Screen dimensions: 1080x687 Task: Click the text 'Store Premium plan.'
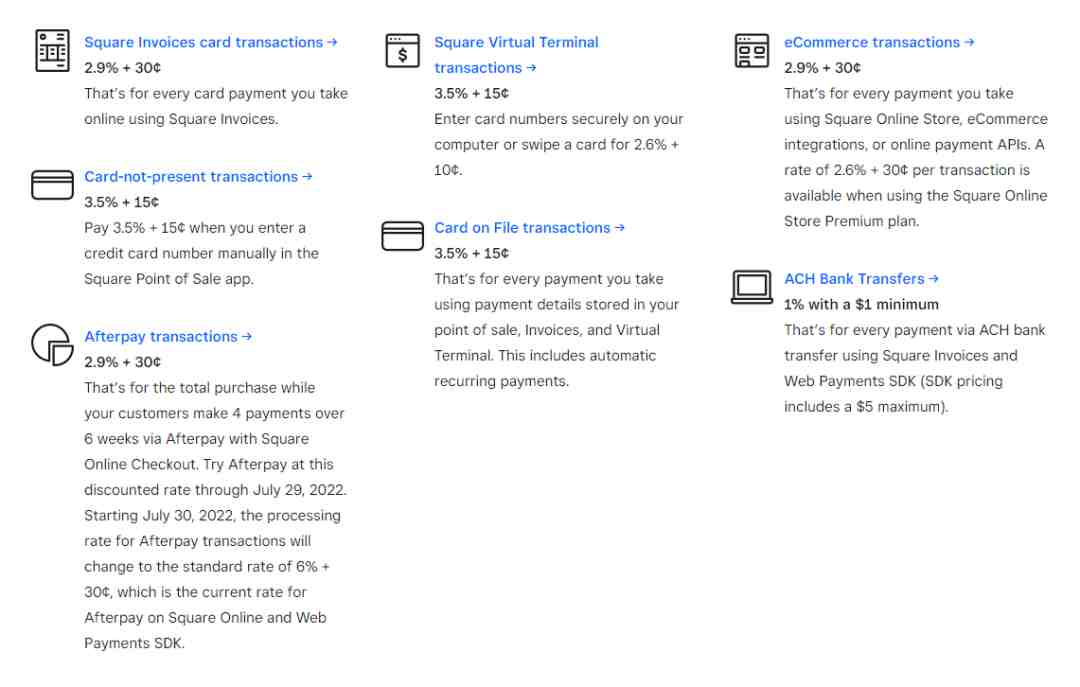pyautogui.click(x=851, y=221)
